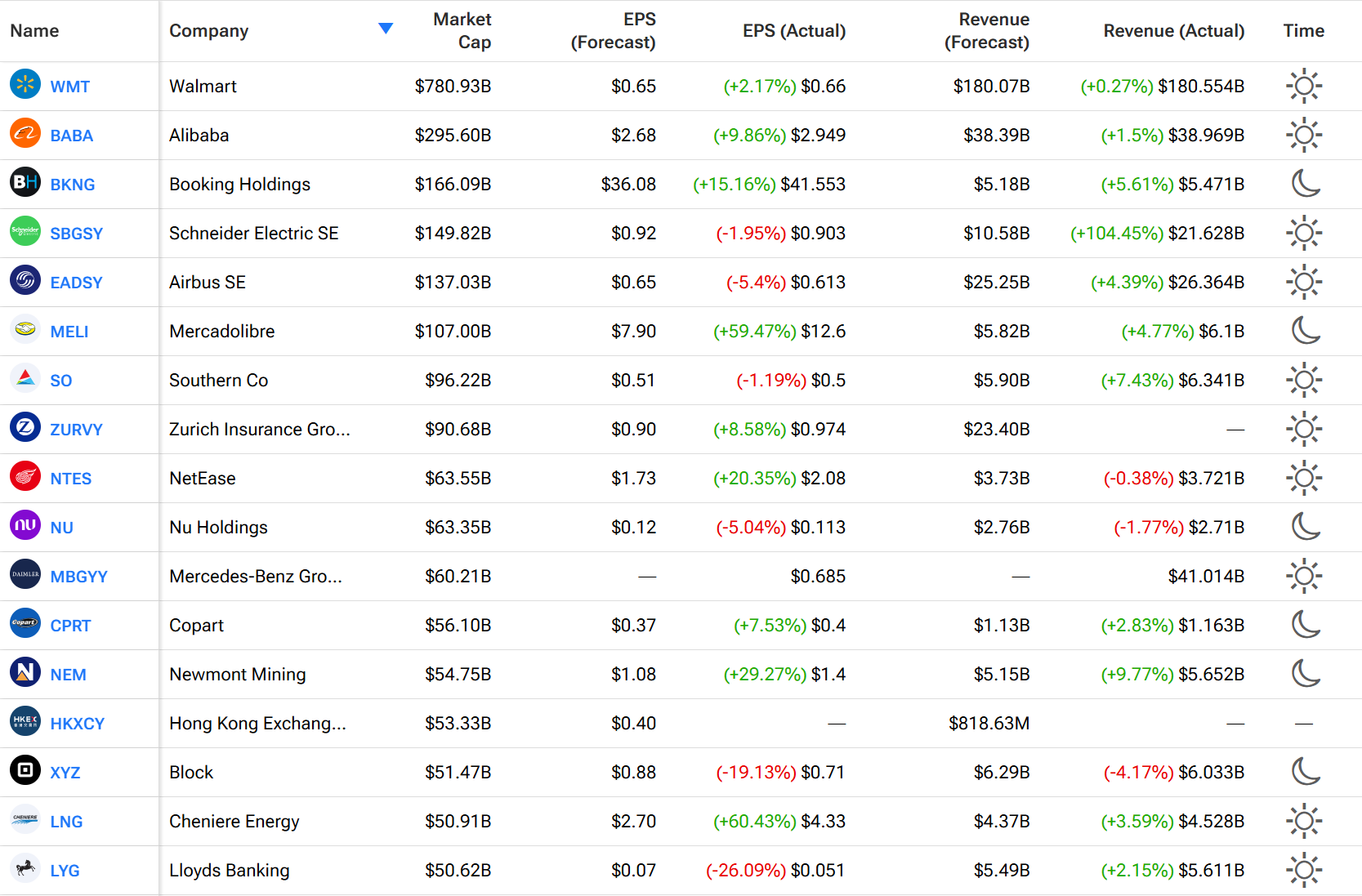
Task: Select the (+104.45%) $21.628B revenue cell
Action: (x=1158, y=233)
